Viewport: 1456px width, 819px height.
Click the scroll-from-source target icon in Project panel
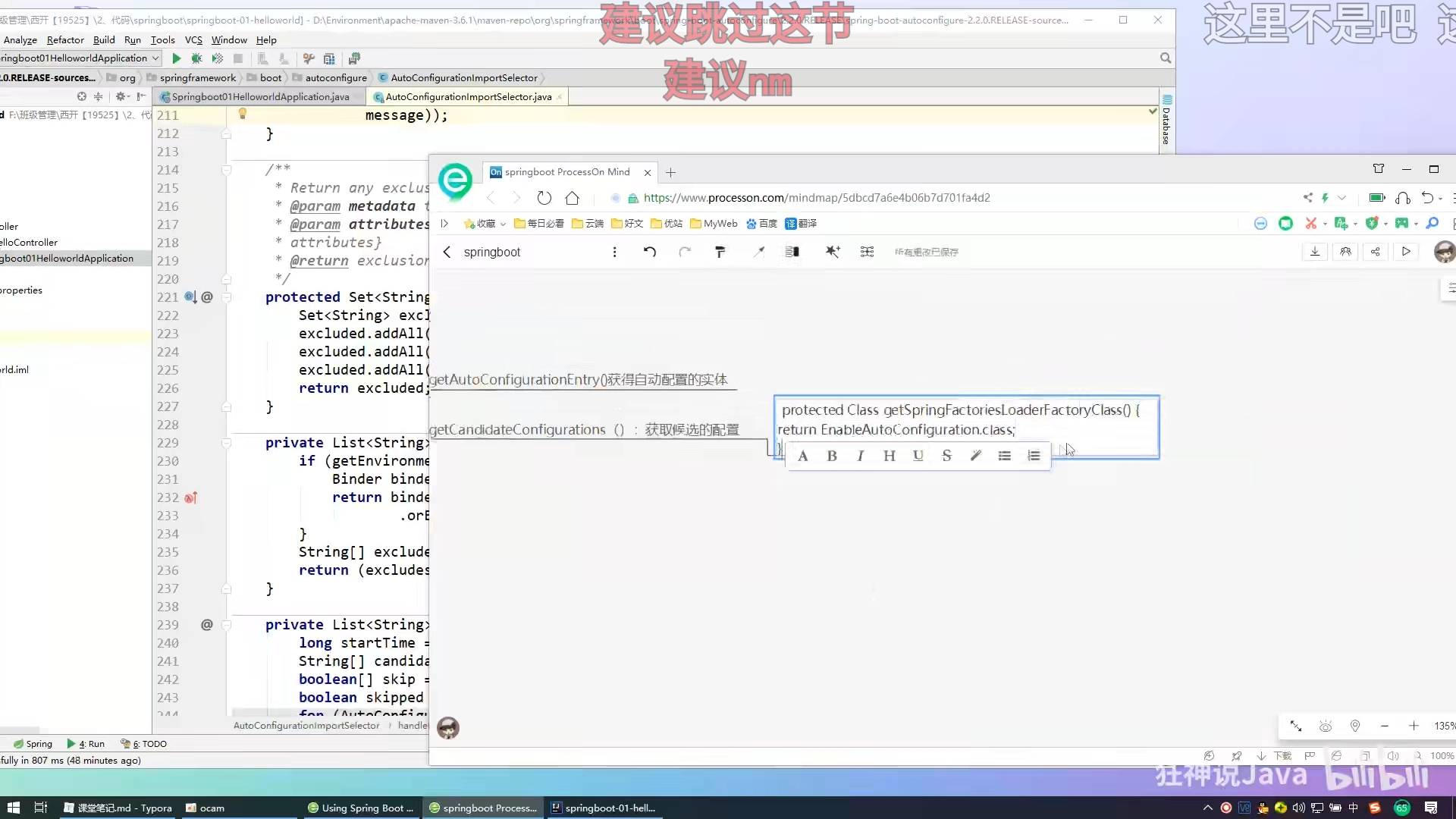pyautogui.click(x=81, y=96)
